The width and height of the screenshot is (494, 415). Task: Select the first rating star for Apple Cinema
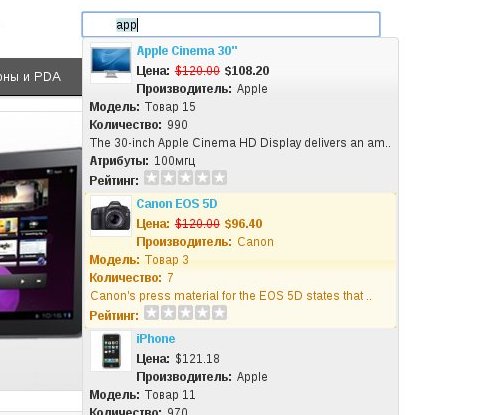151,178
